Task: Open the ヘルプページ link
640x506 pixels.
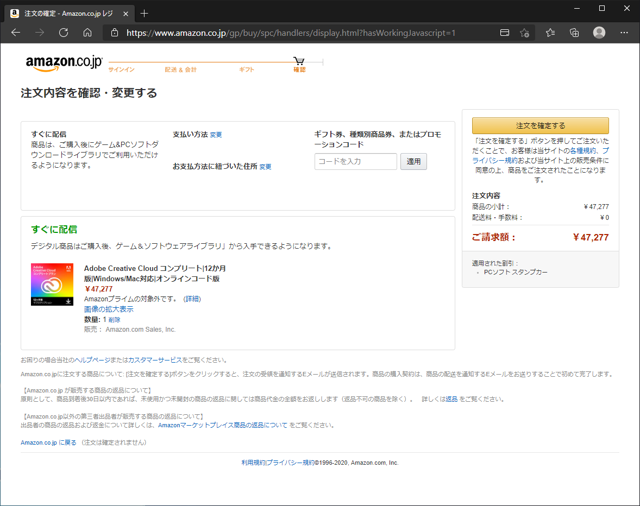Action: (92, 360)
